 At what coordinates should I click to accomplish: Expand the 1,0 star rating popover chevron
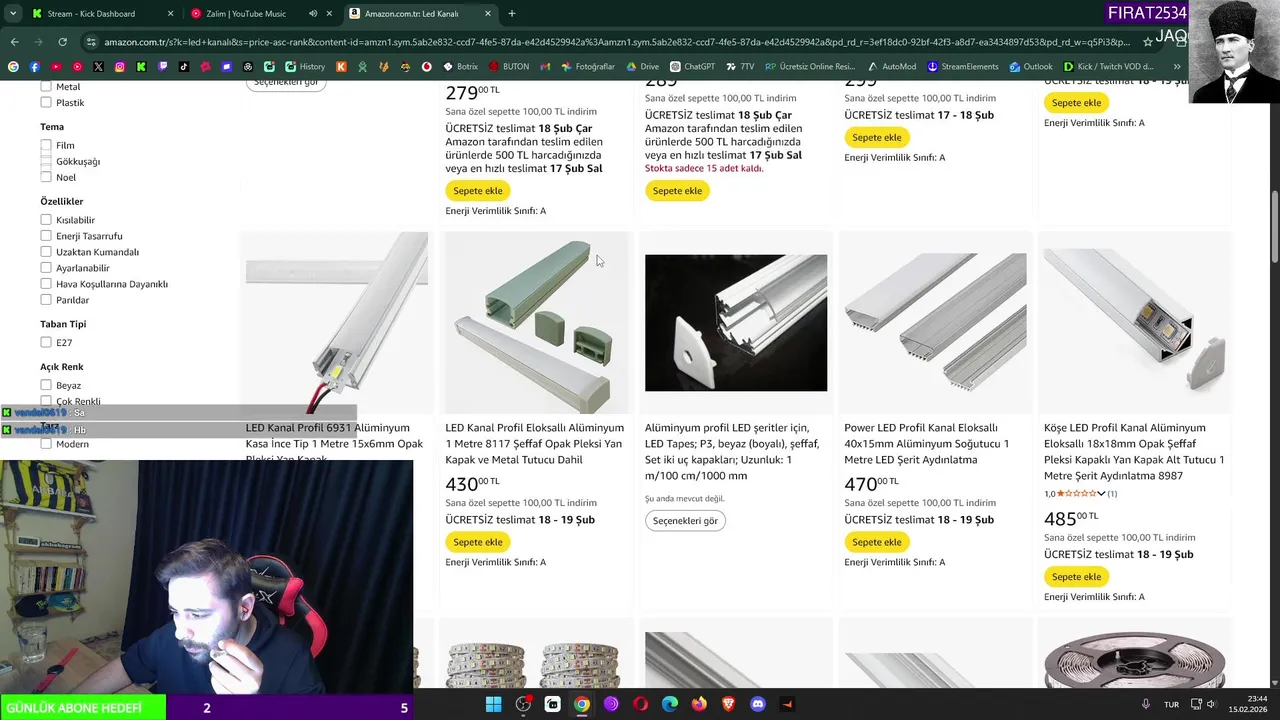[1101, 493]
